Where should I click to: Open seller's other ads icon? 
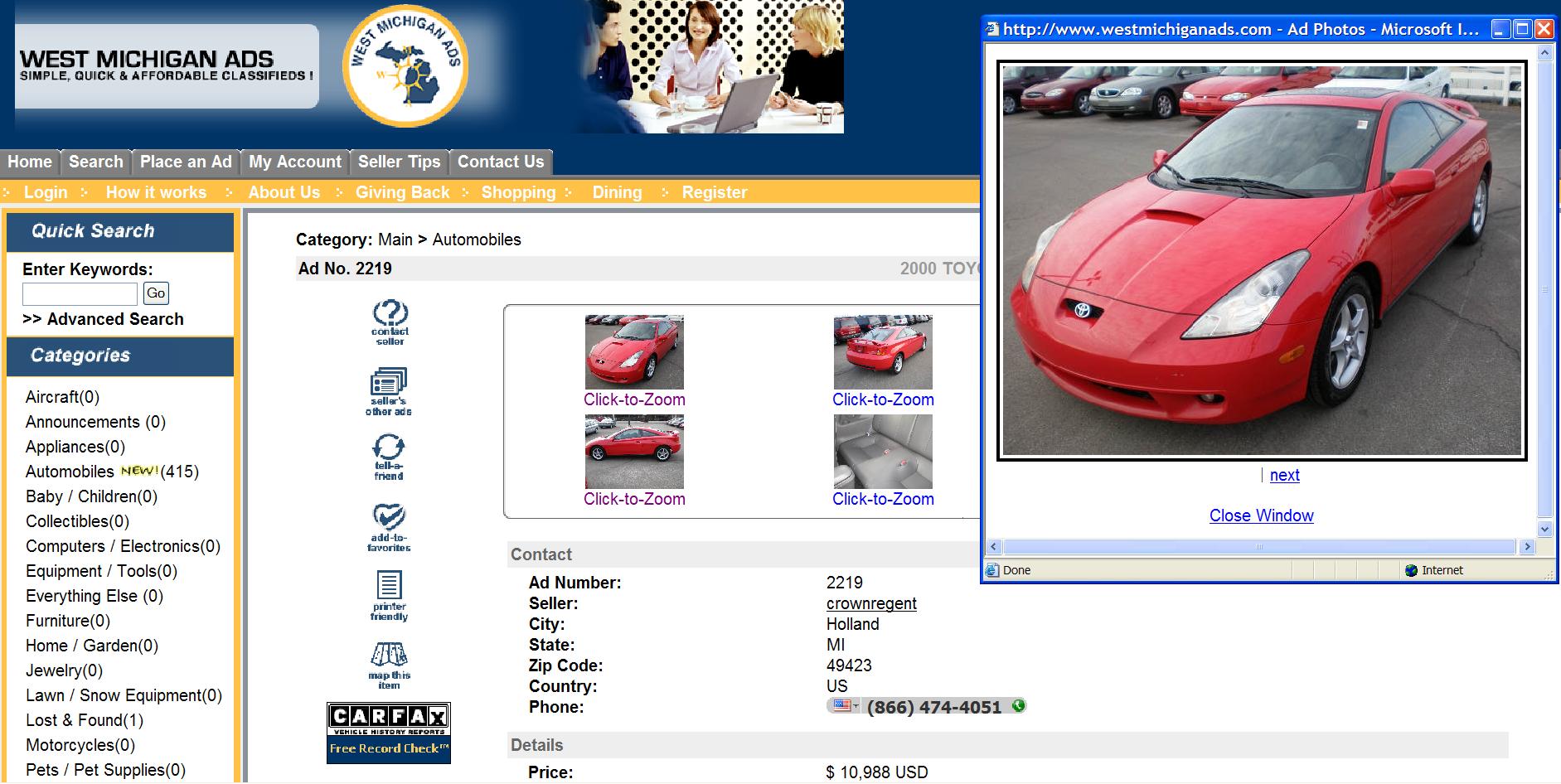point(389,391)
